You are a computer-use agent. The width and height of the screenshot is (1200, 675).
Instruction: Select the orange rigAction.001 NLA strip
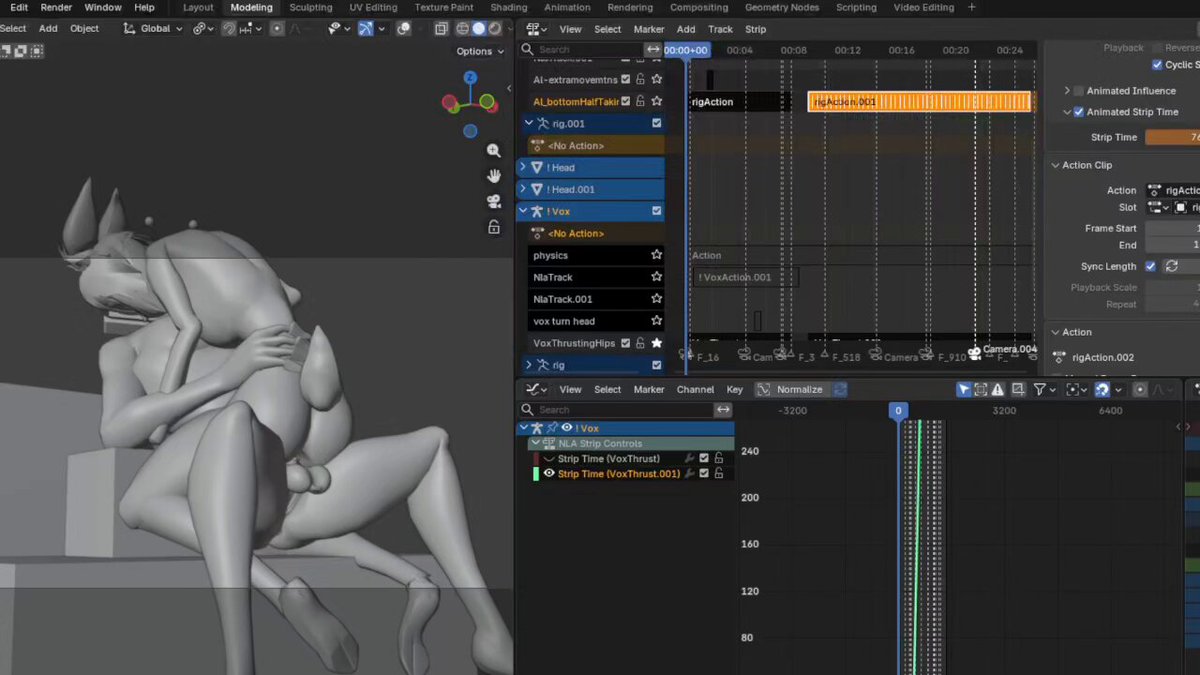(919, 102)
